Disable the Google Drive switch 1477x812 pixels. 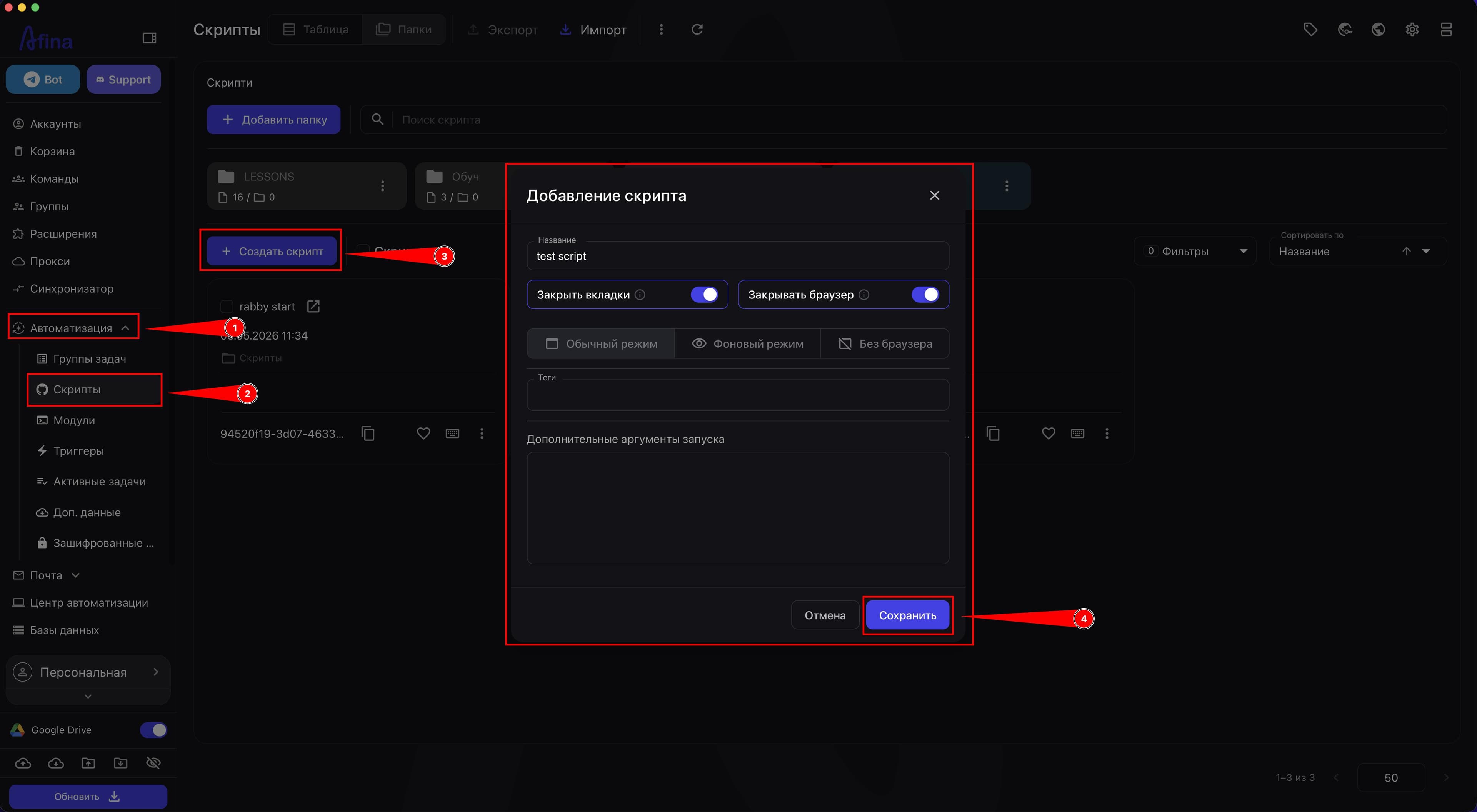coord(153,730)
